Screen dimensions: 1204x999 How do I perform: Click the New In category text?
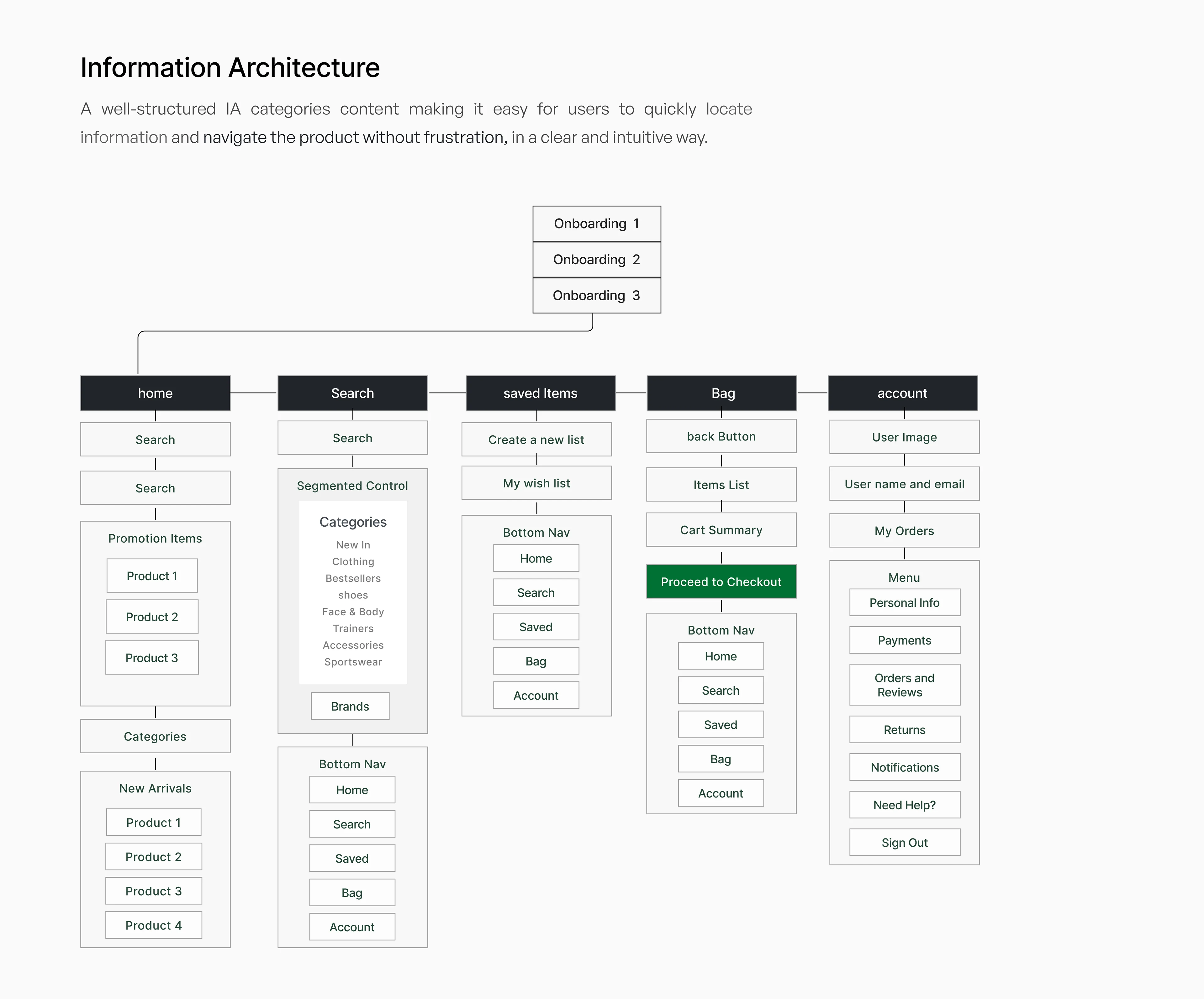point(353,544)
